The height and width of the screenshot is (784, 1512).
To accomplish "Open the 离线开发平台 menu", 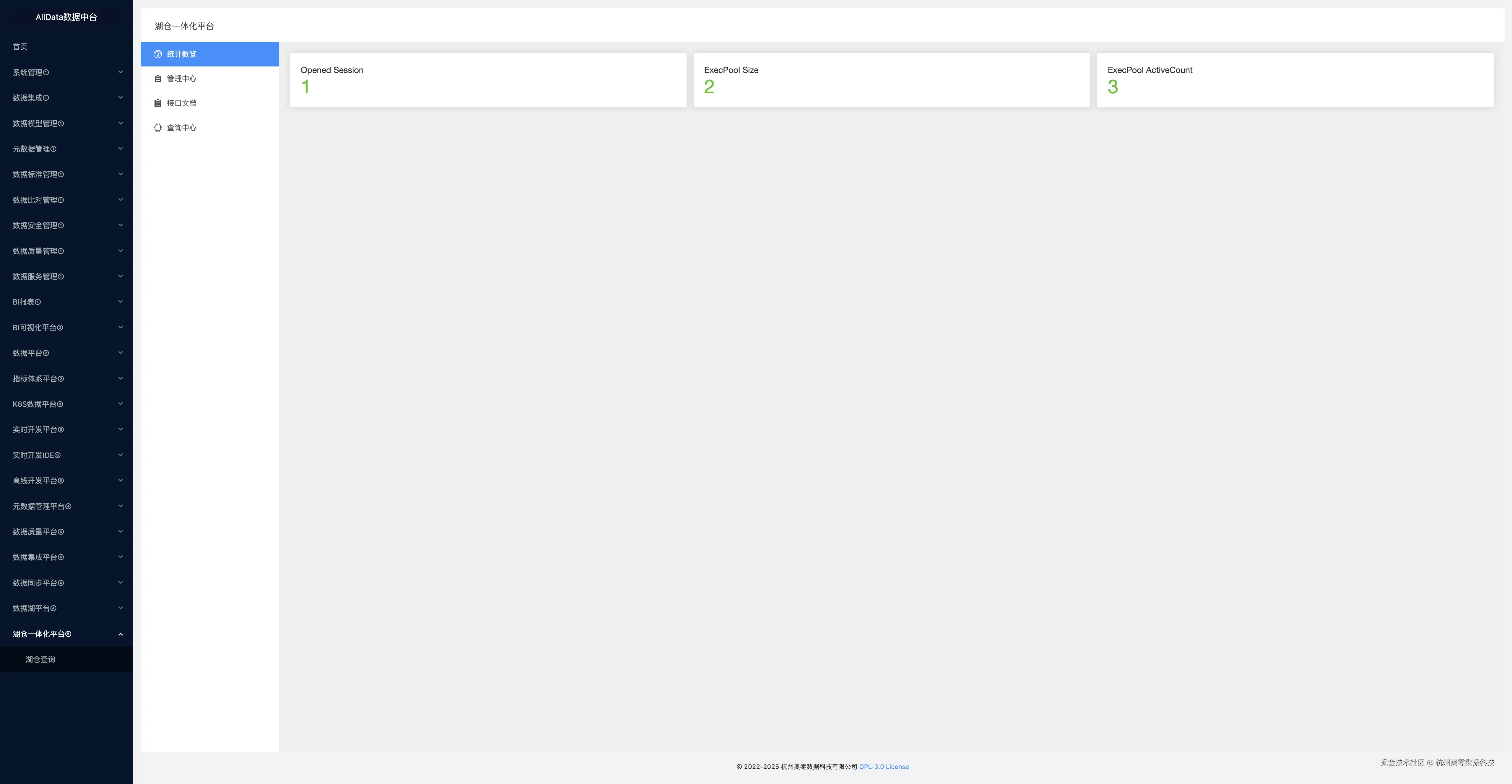I will point(66,481).
